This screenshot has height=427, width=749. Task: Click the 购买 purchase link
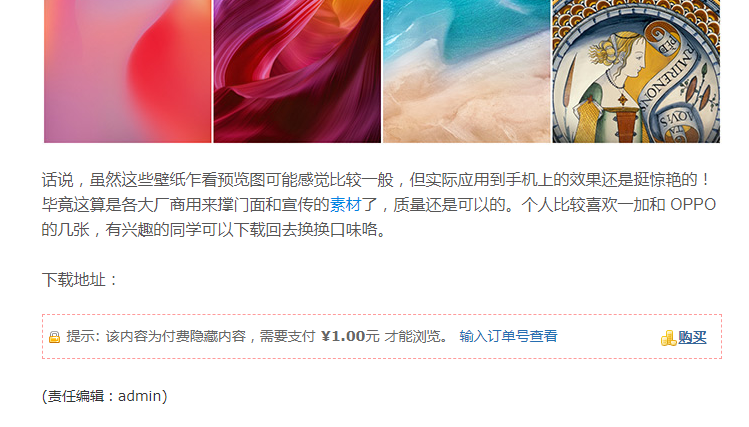(x=692, y=338)
